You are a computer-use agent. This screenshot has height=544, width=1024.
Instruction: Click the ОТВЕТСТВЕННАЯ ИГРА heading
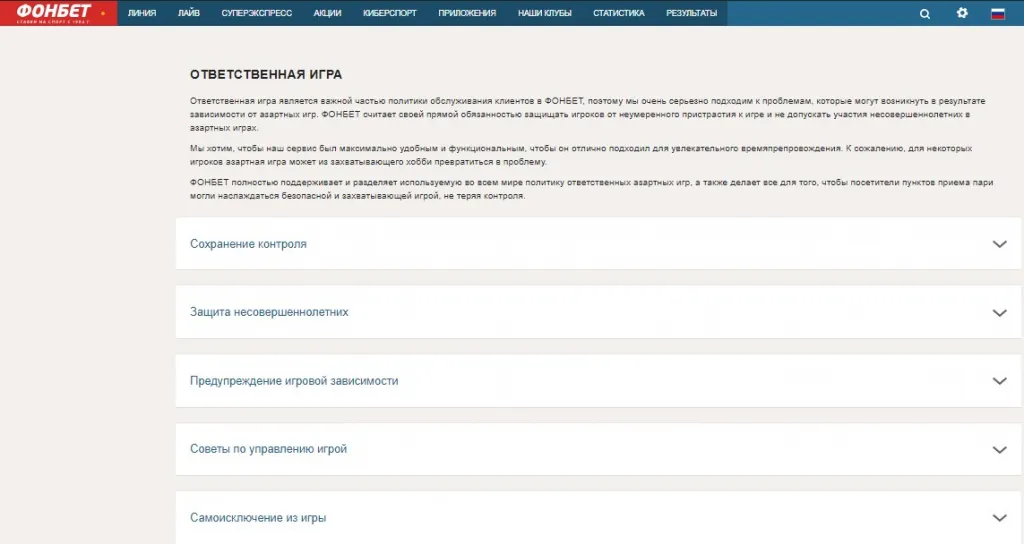tap(266, 74)
